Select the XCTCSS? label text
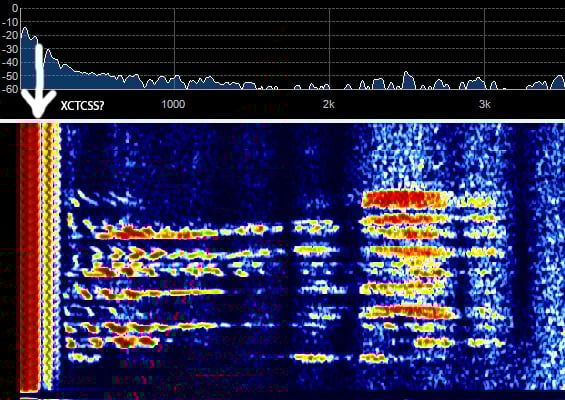 pos(82,106)
